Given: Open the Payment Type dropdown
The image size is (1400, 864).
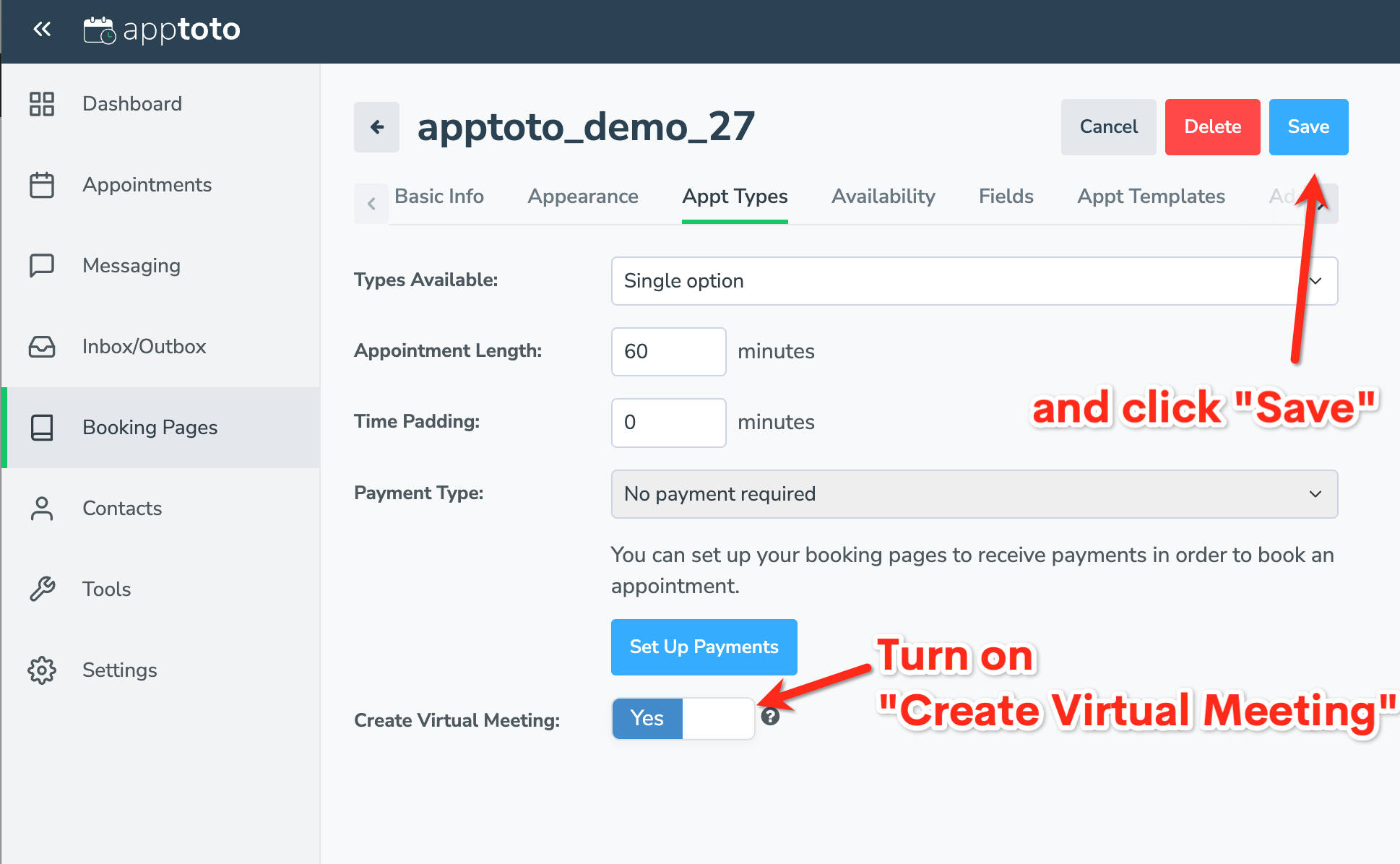Looking at the screenshot, I should [974, 494].
